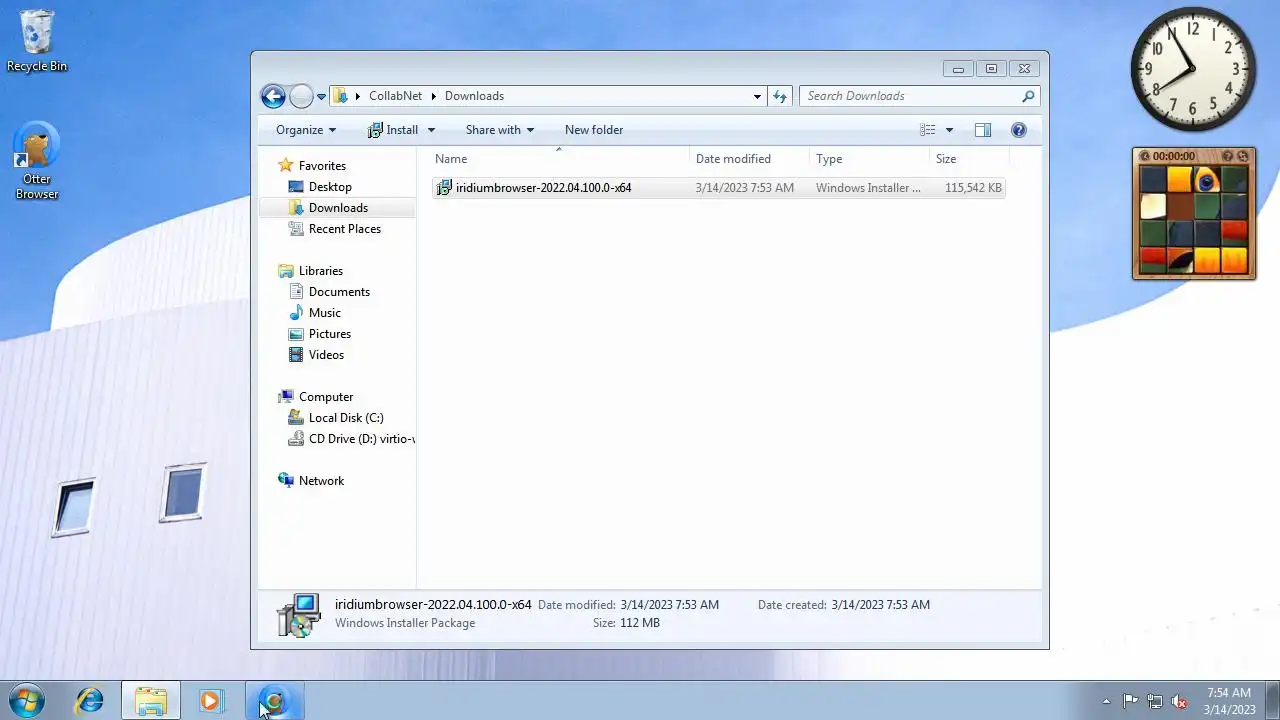Viewport: 1280px width, 720px height.
Task: Click the Back navigation arrow
Action: (273, 96)
